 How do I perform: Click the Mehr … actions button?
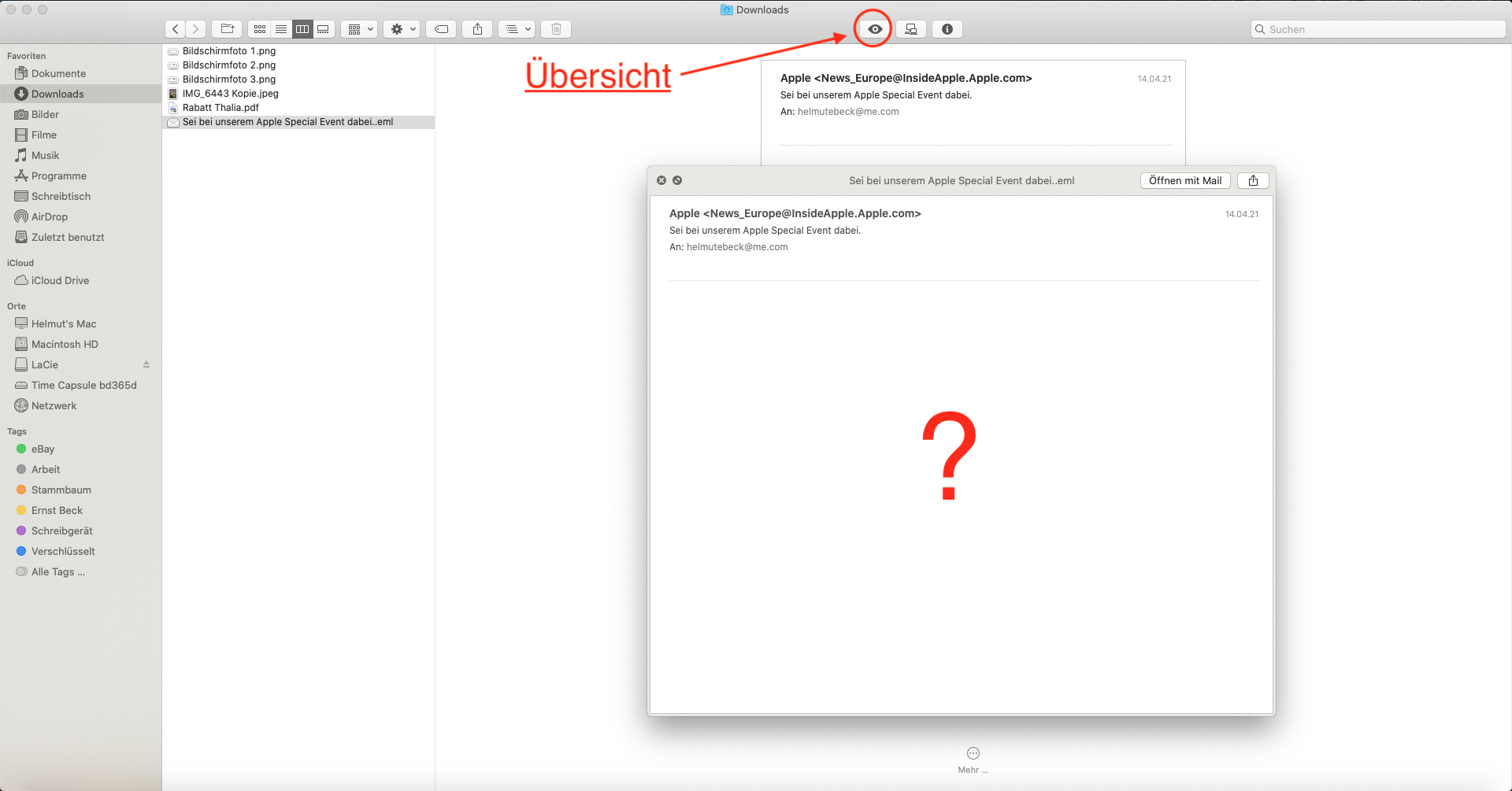pos(973,760)
